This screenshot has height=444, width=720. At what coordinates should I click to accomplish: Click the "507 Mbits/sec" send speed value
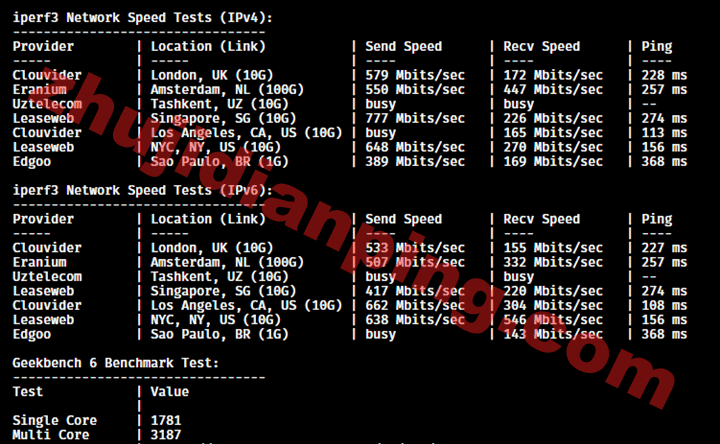(x=415, y=262)
